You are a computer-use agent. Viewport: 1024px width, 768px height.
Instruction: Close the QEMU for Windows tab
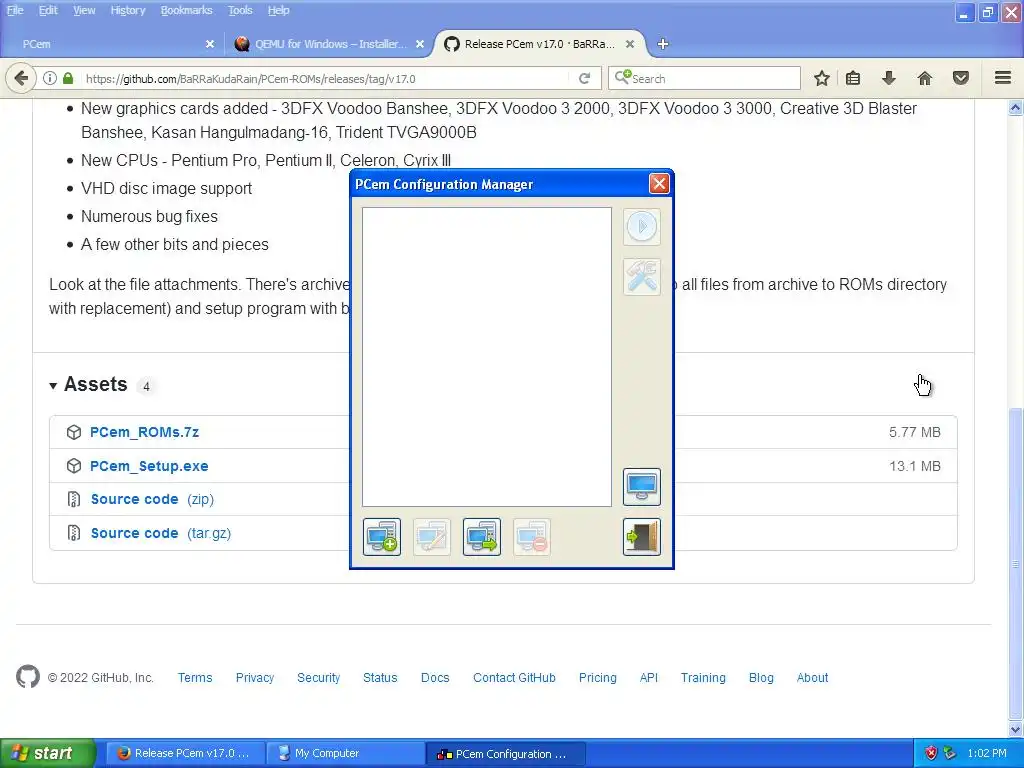tap(420, 44)
